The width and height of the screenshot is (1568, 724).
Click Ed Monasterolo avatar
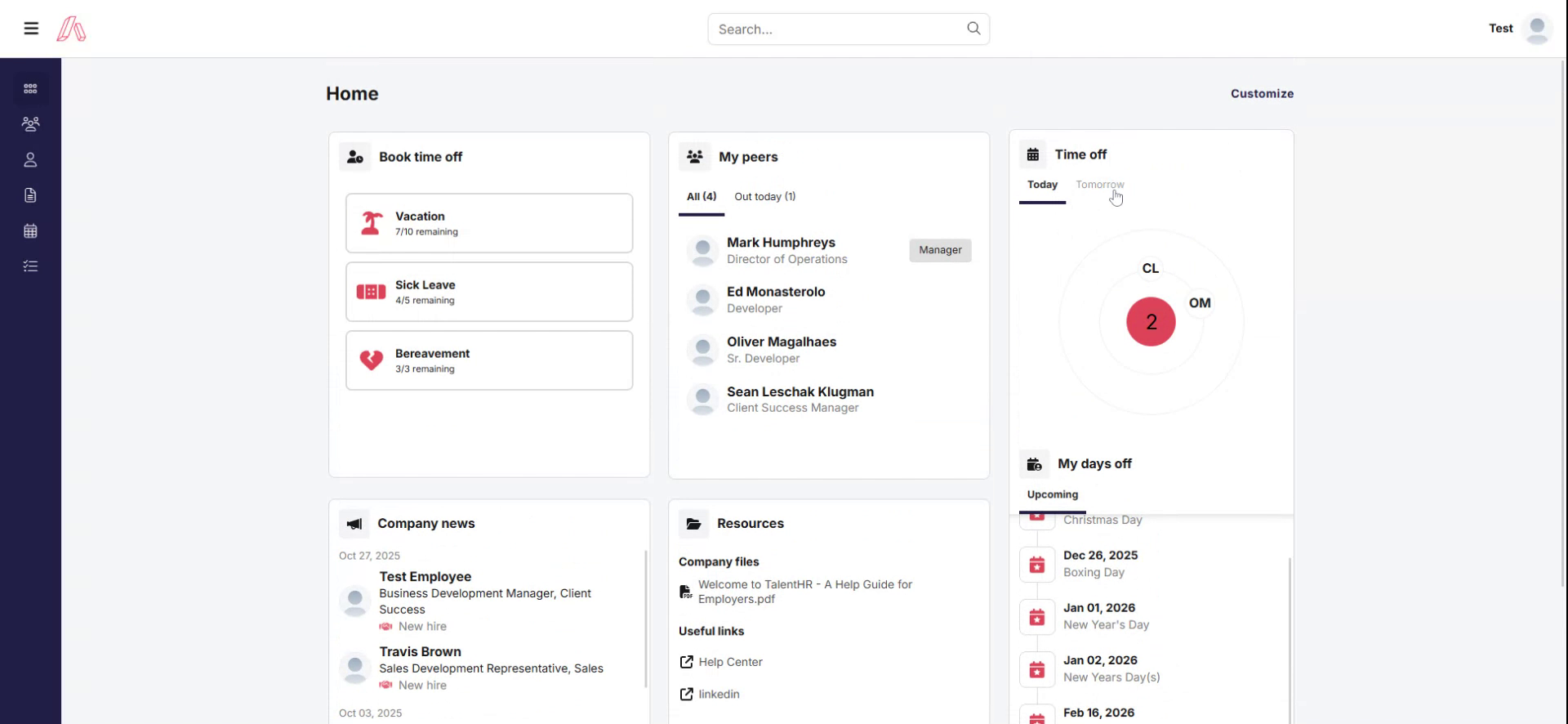point(702,300)
